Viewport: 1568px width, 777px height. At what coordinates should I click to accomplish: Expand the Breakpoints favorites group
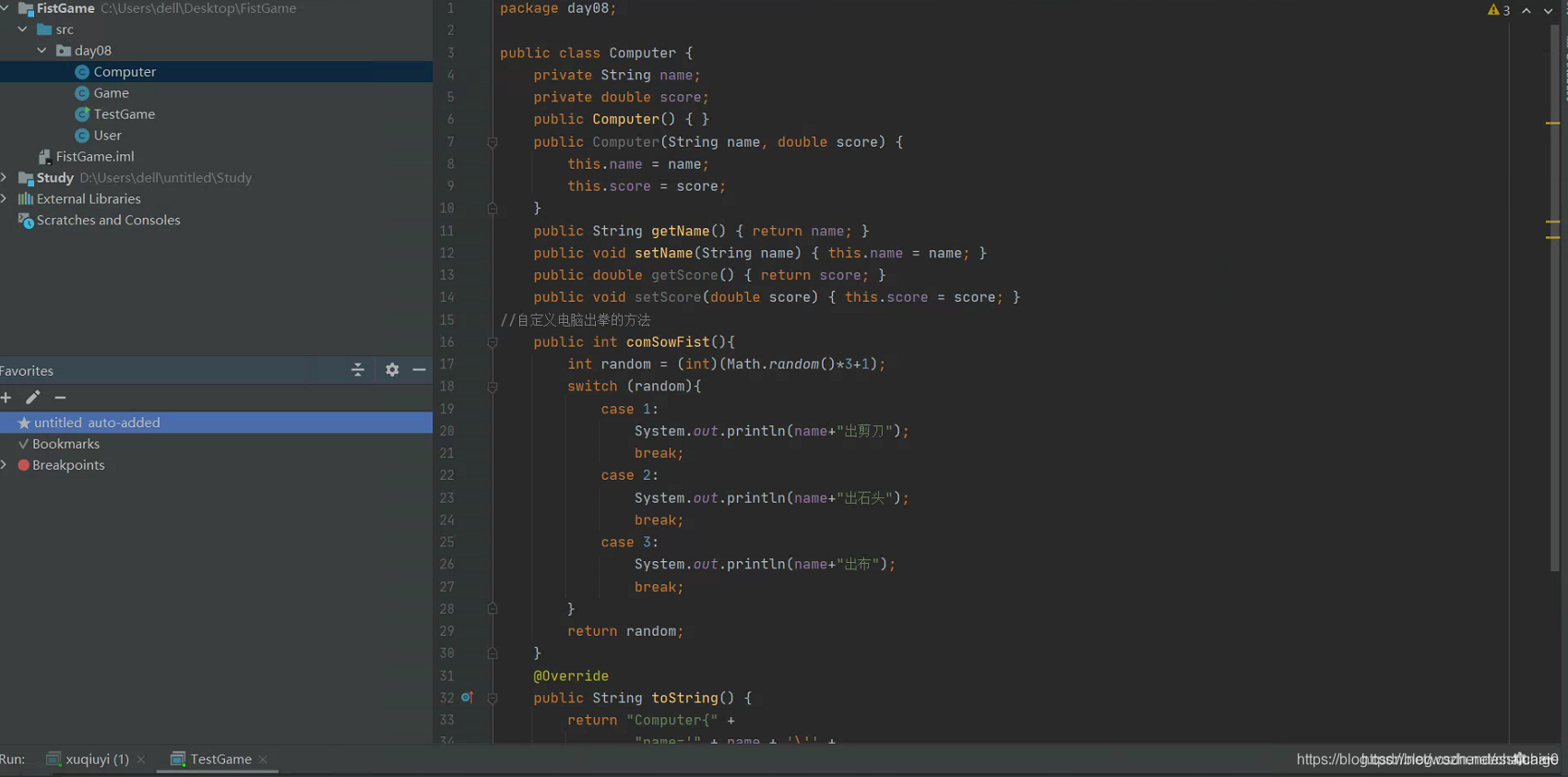pyautogui.click(x=5, y=465)
